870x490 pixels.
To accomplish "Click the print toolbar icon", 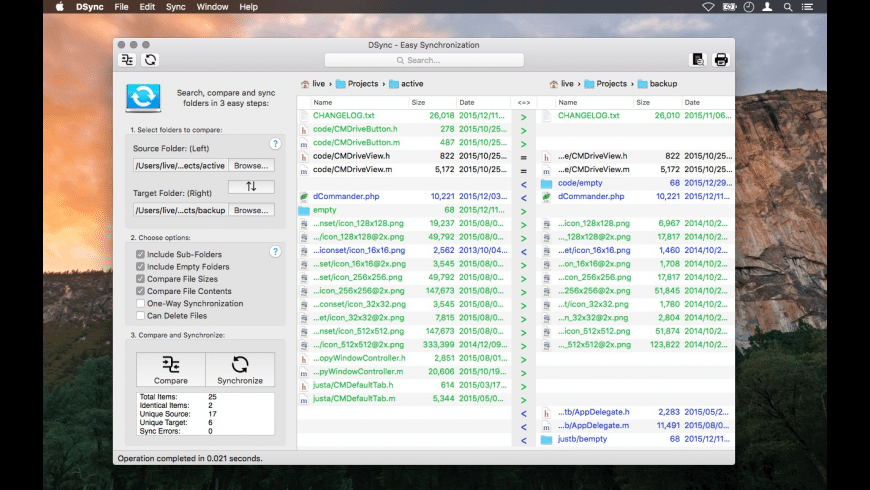I will coord(721,60).
